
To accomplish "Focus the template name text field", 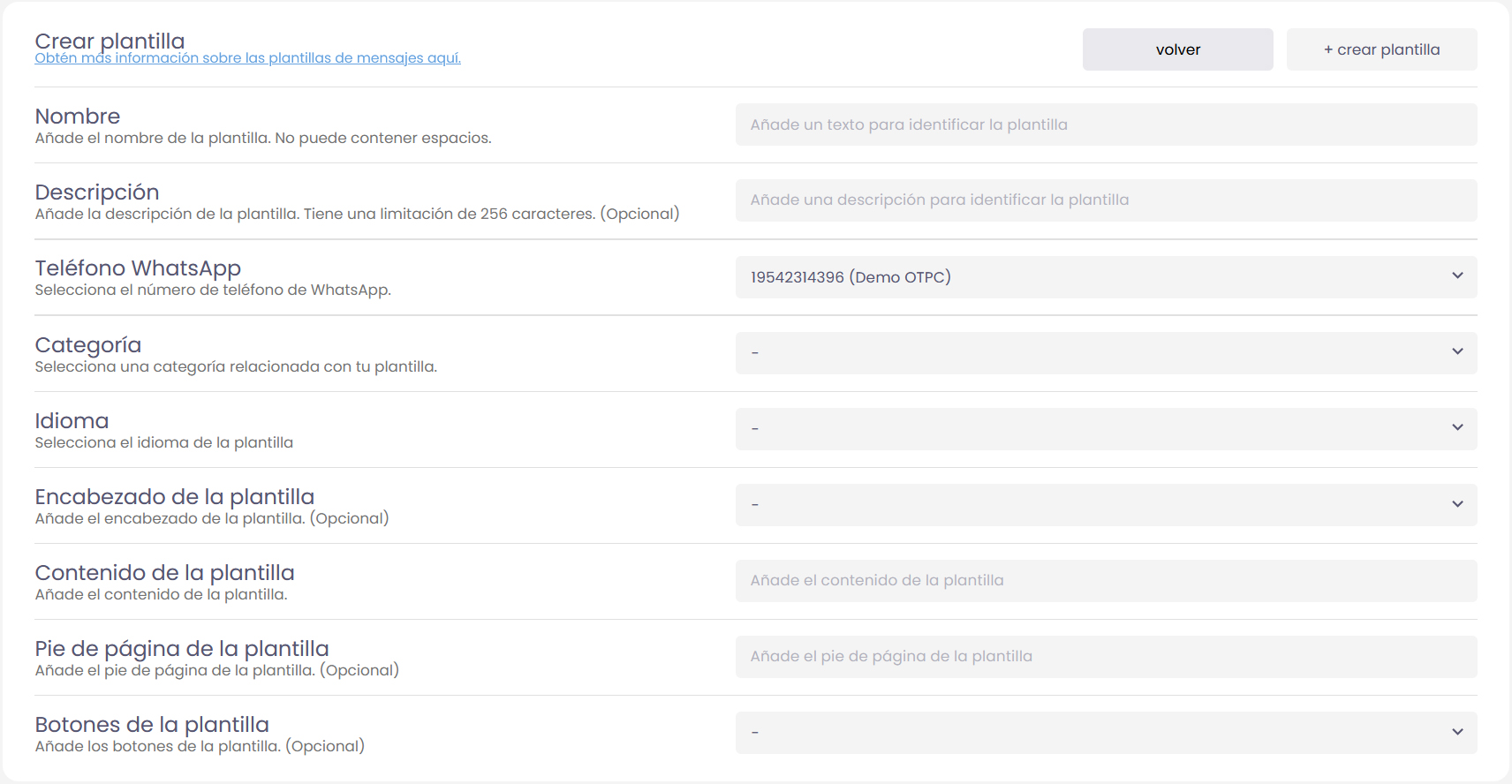I will pos(1106,124).
